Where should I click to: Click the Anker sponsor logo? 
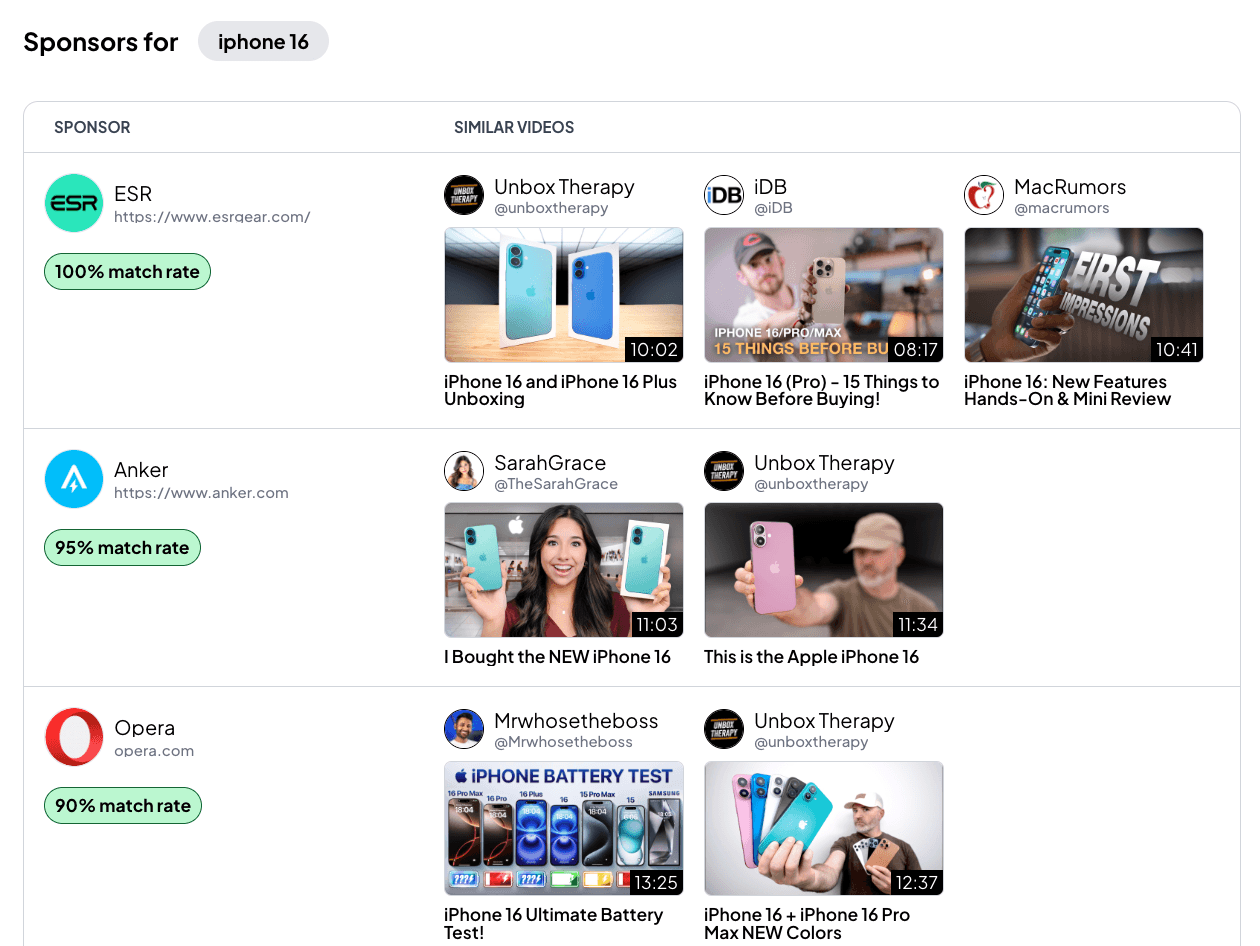click(x=74, y=479)
